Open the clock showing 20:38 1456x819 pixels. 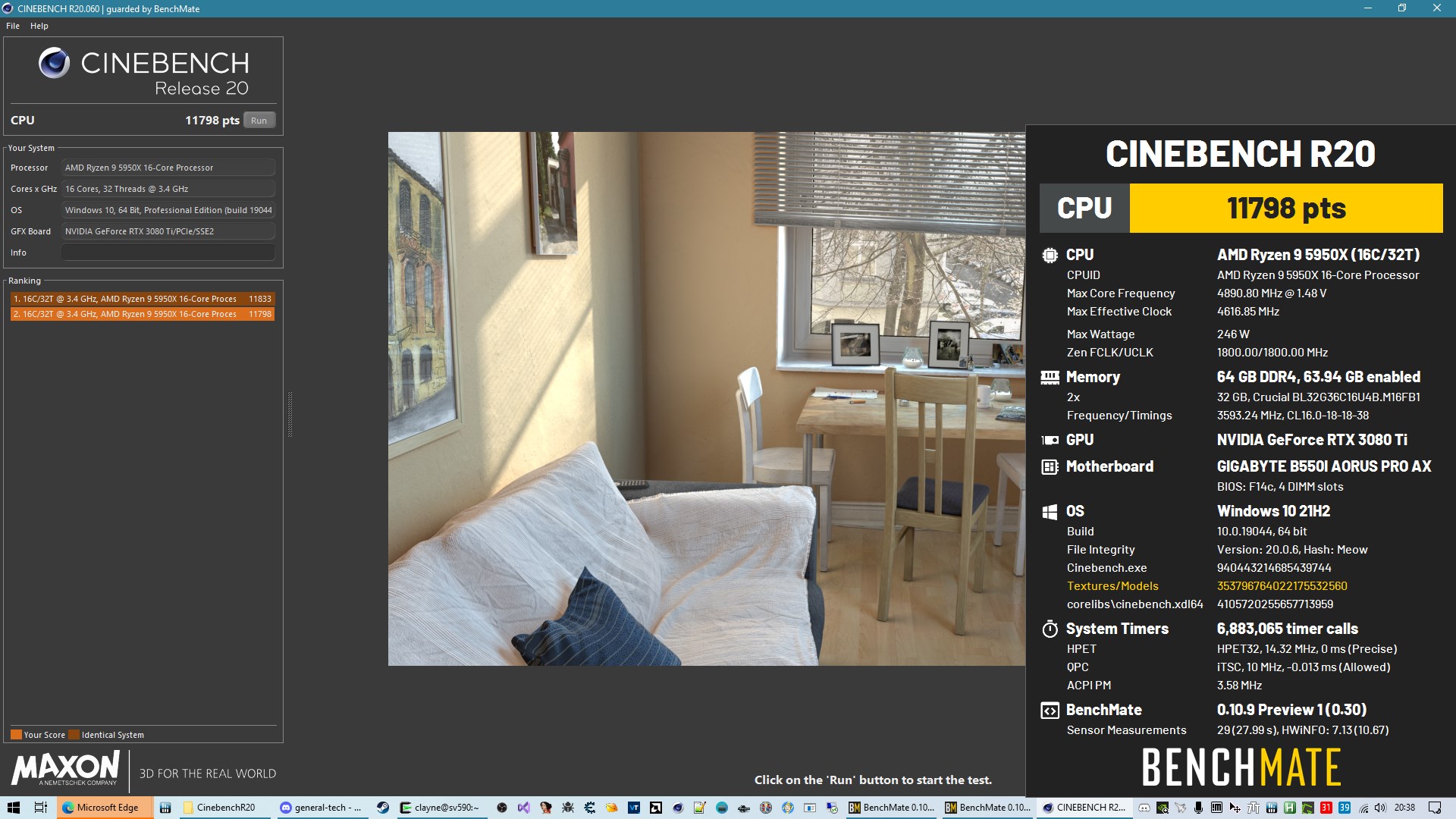coord(1404,808)
